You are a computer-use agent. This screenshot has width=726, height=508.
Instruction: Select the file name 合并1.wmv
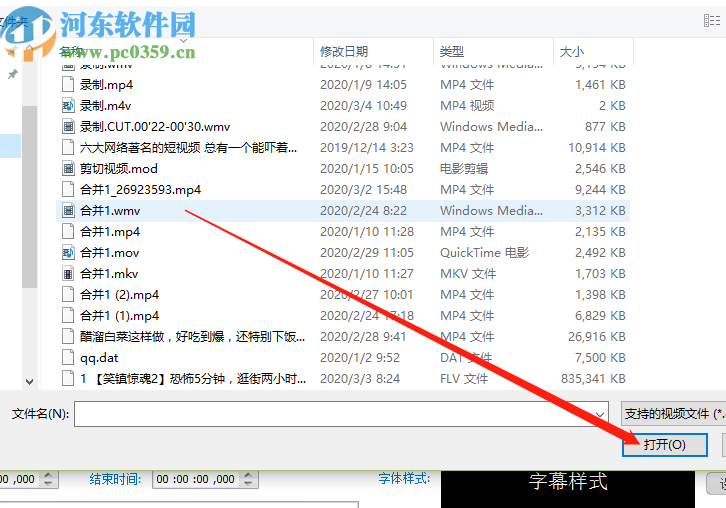click(110, 211)
